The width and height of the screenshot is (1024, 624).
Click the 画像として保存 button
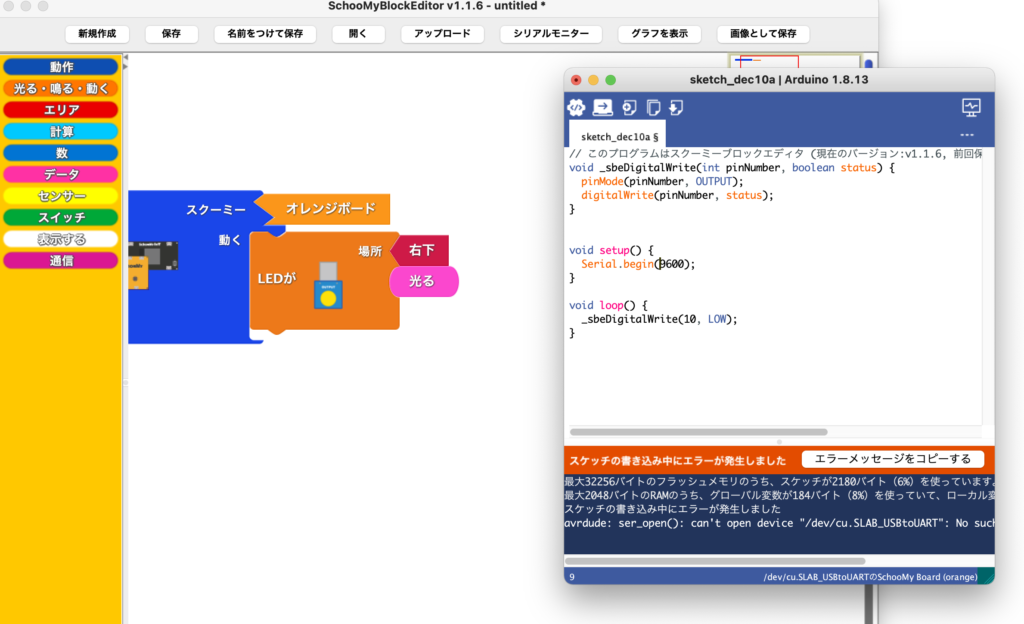763,33
